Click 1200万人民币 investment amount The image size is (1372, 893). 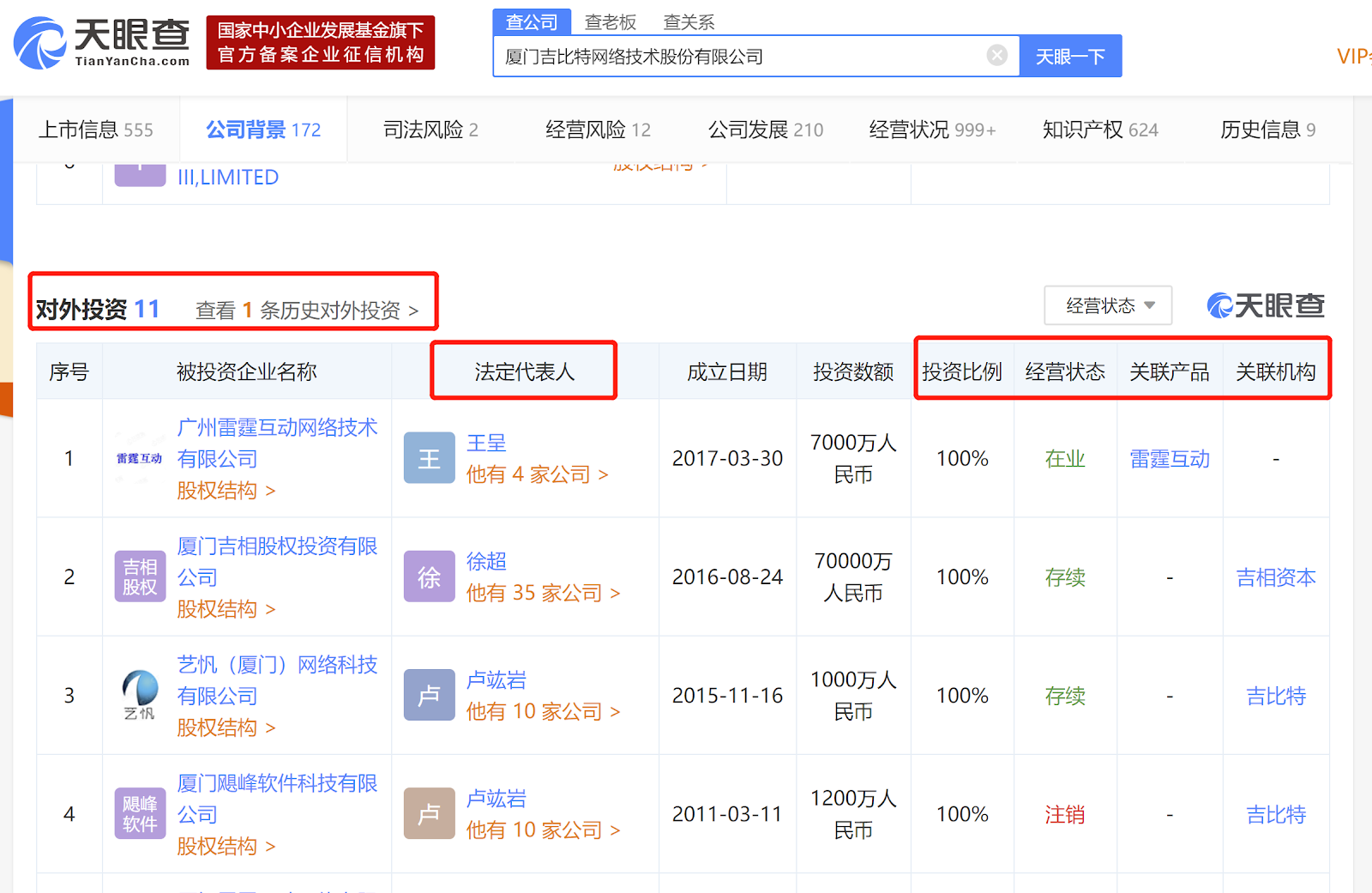point(853,813)
